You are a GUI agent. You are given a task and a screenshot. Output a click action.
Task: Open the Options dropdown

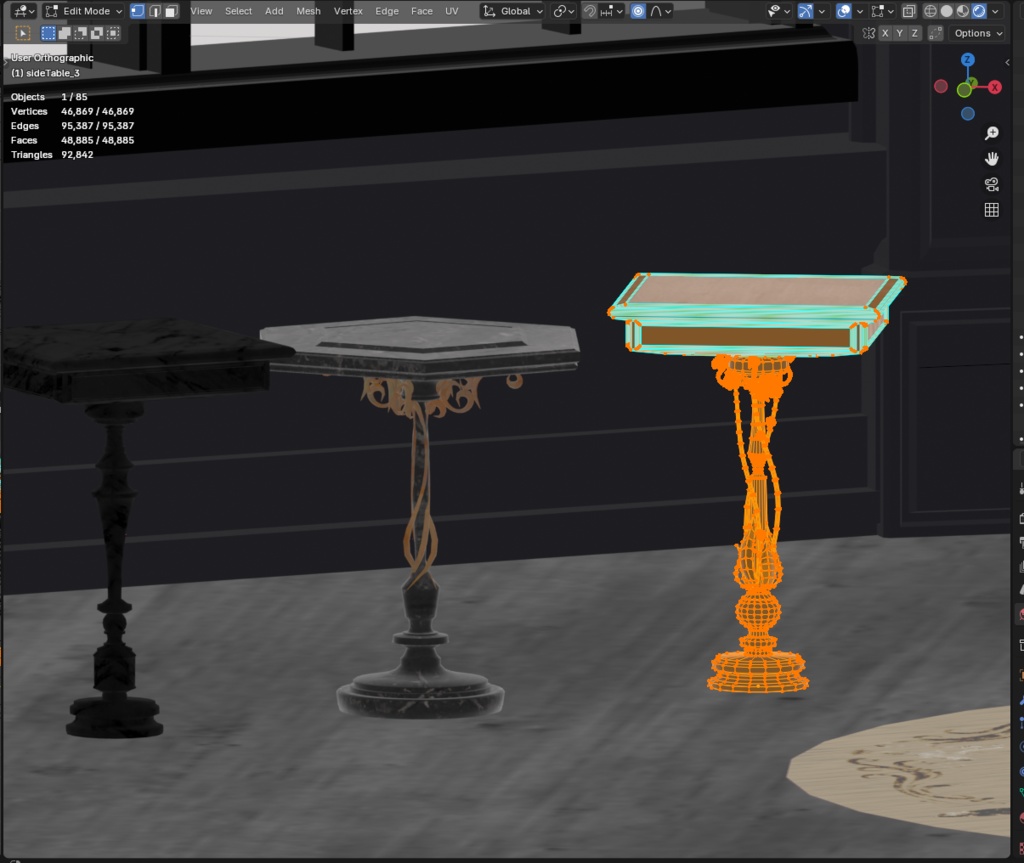coord(978,33)
